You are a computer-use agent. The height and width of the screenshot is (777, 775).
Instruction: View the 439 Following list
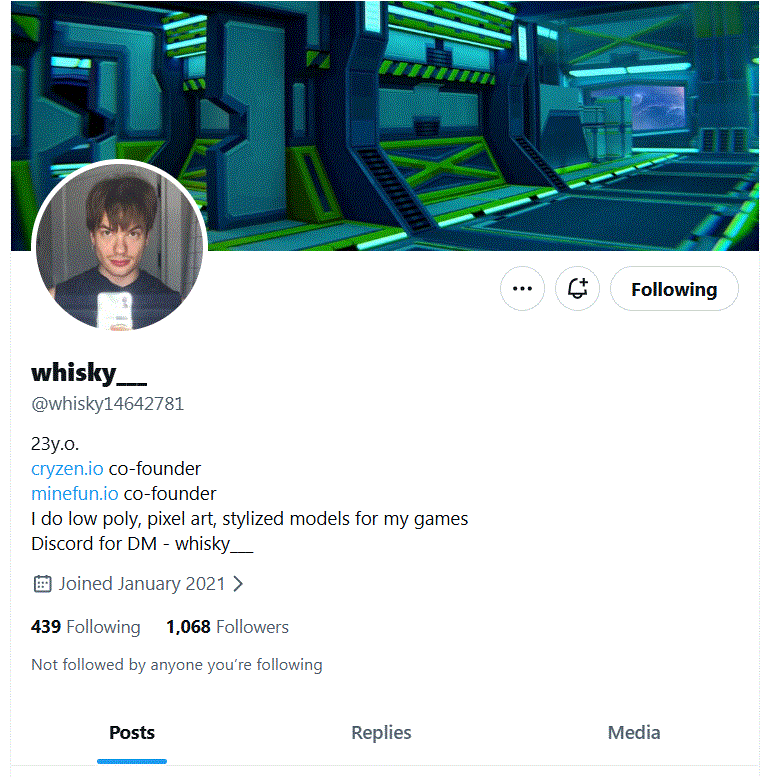[86, 627]
